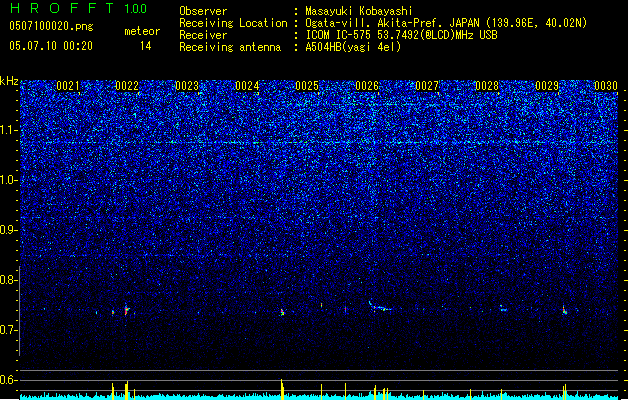Click the kHz axis unit label
Screen dimensions: 629x400
9,81
